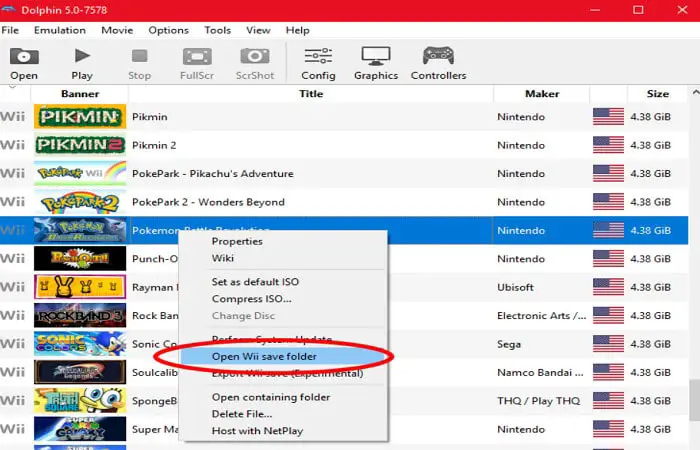Select the Rayman rabbids banner thumbnail
The height and width of the screenshot is (450, 700).
coord(80,287)
